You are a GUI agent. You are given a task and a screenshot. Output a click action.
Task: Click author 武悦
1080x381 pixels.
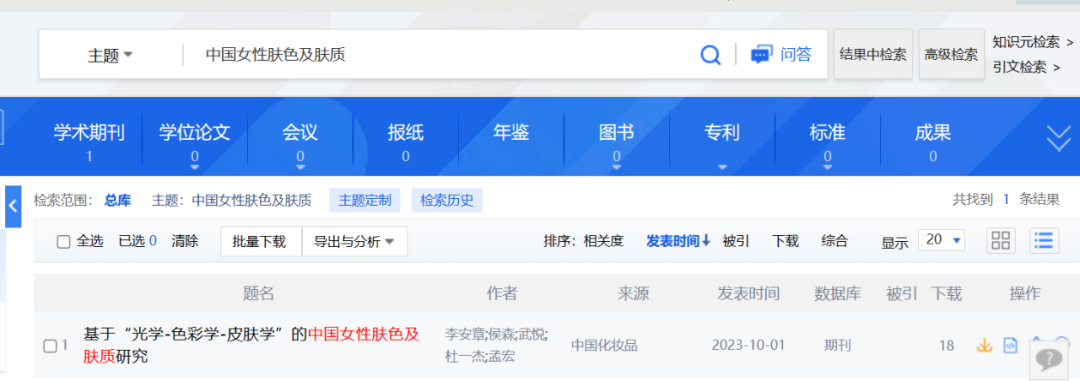coord(532,336)
